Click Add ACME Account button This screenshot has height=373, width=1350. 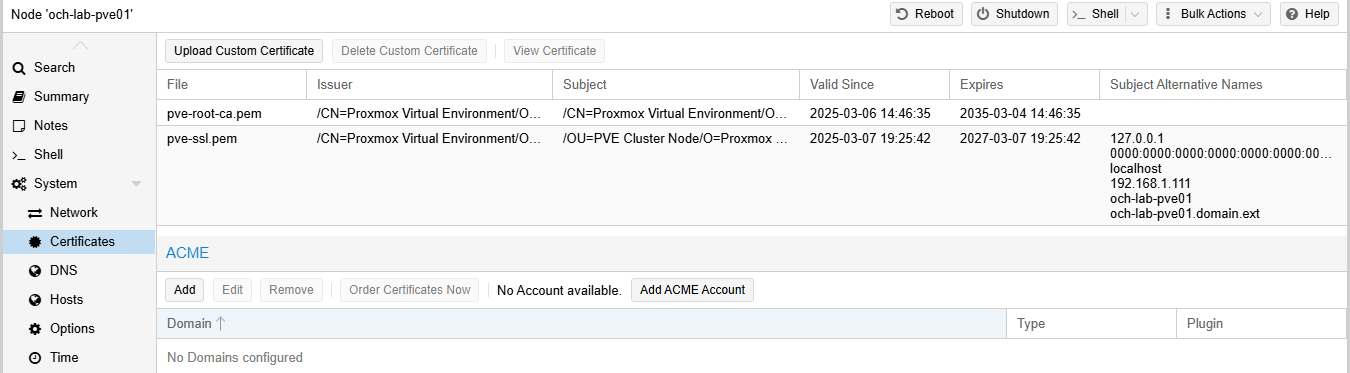(x=692, y=290)
